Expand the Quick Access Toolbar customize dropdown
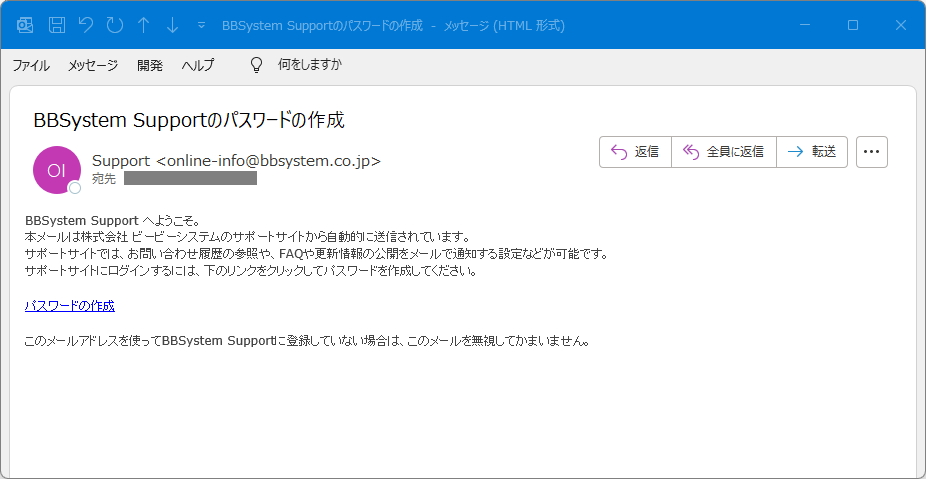Viewport: 926px width, 479px height. [202, 25]
